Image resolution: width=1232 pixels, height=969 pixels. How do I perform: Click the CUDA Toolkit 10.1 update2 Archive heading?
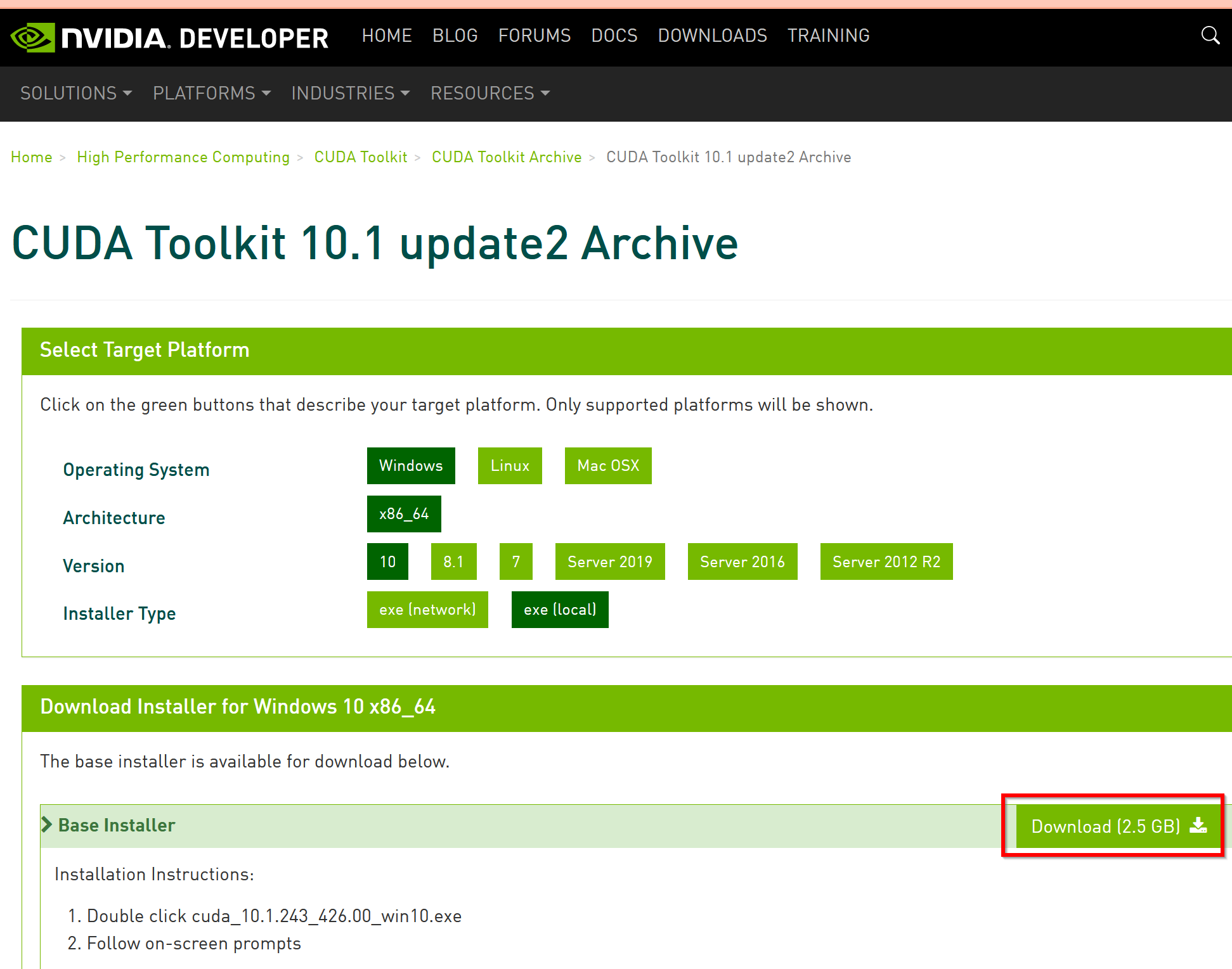(375, 243)
